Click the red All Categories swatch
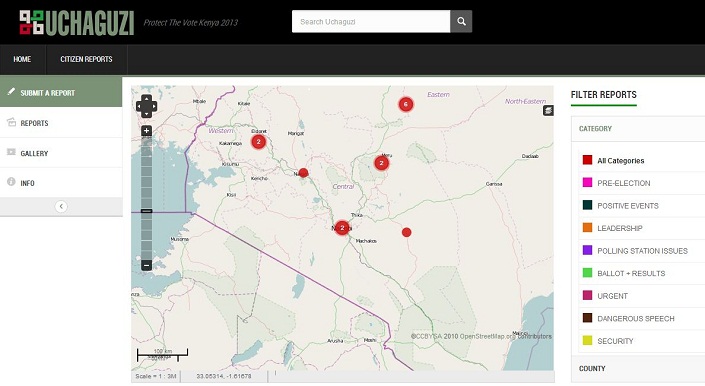This screenshot has height=386, width=705. tap(587, 160)
